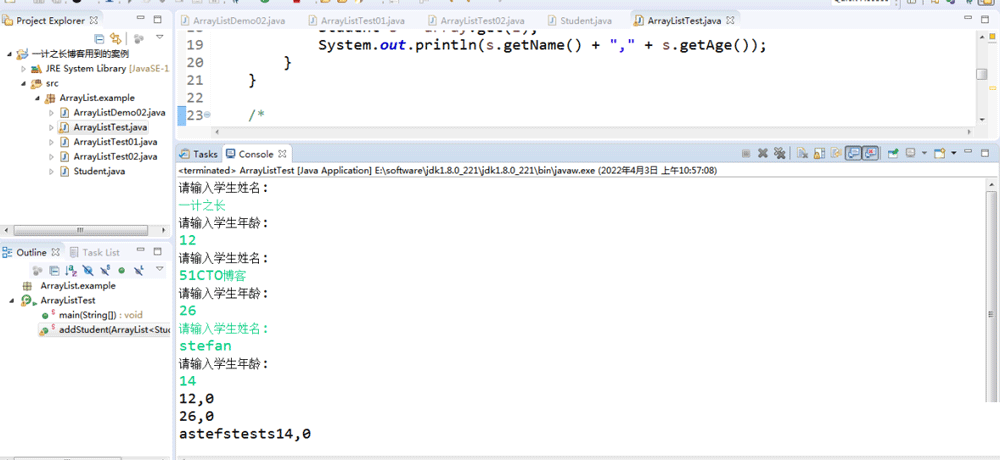Expand JRE System Library tree node

click(x=24, y=68)
